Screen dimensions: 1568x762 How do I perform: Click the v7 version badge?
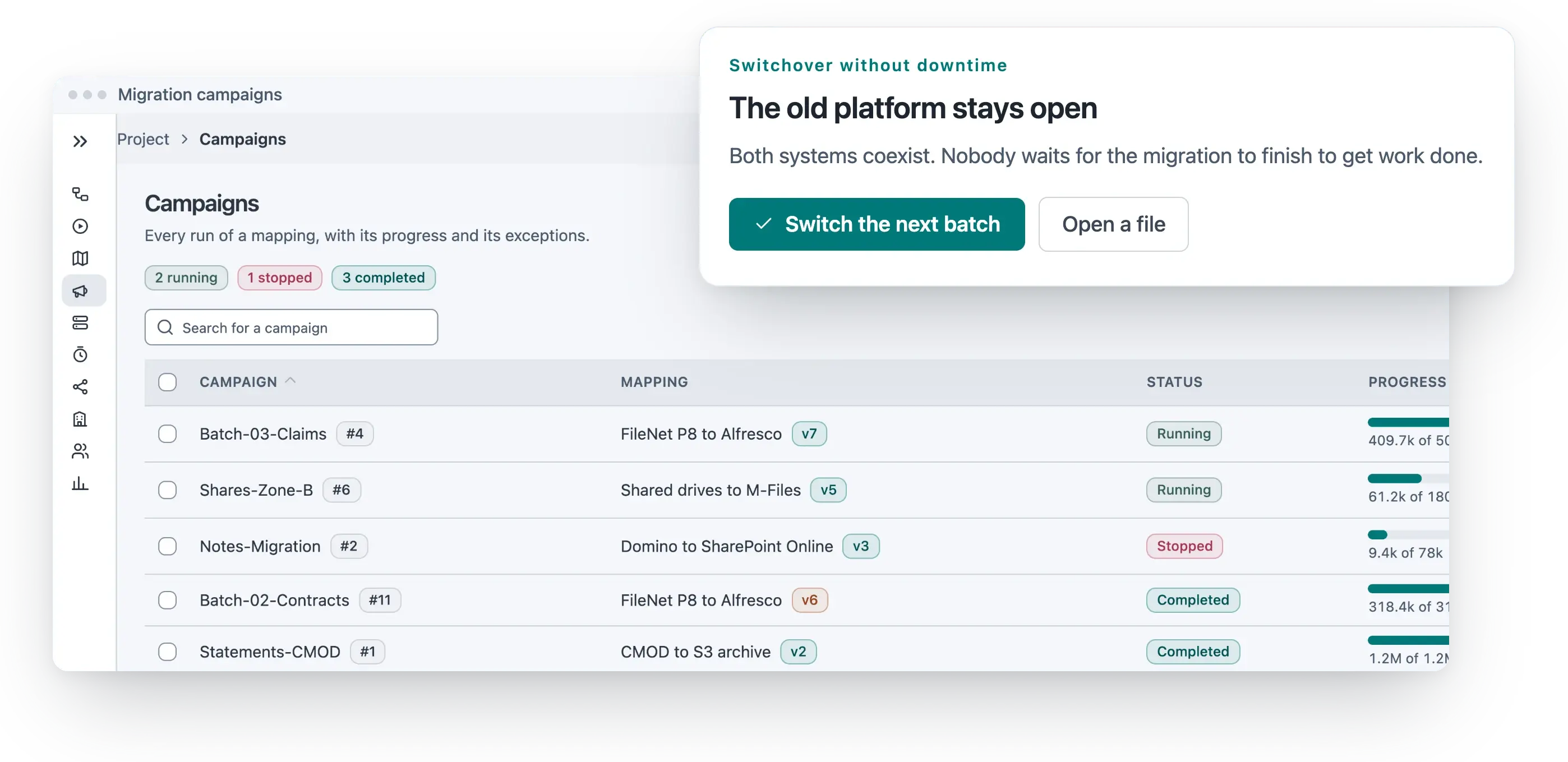tap(809, 434)
